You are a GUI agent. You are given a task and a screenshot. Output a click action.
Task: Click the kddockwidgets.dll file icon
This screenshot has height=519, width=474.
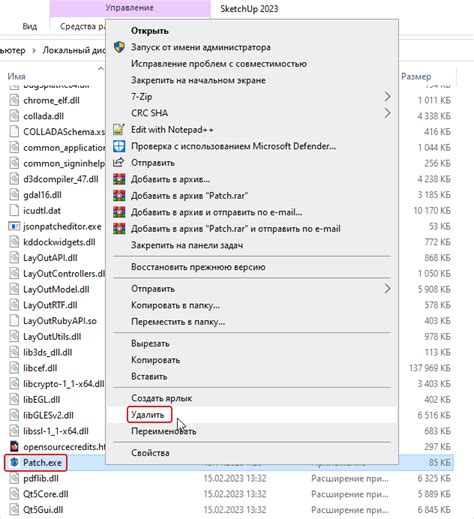(x=14, y=242)
